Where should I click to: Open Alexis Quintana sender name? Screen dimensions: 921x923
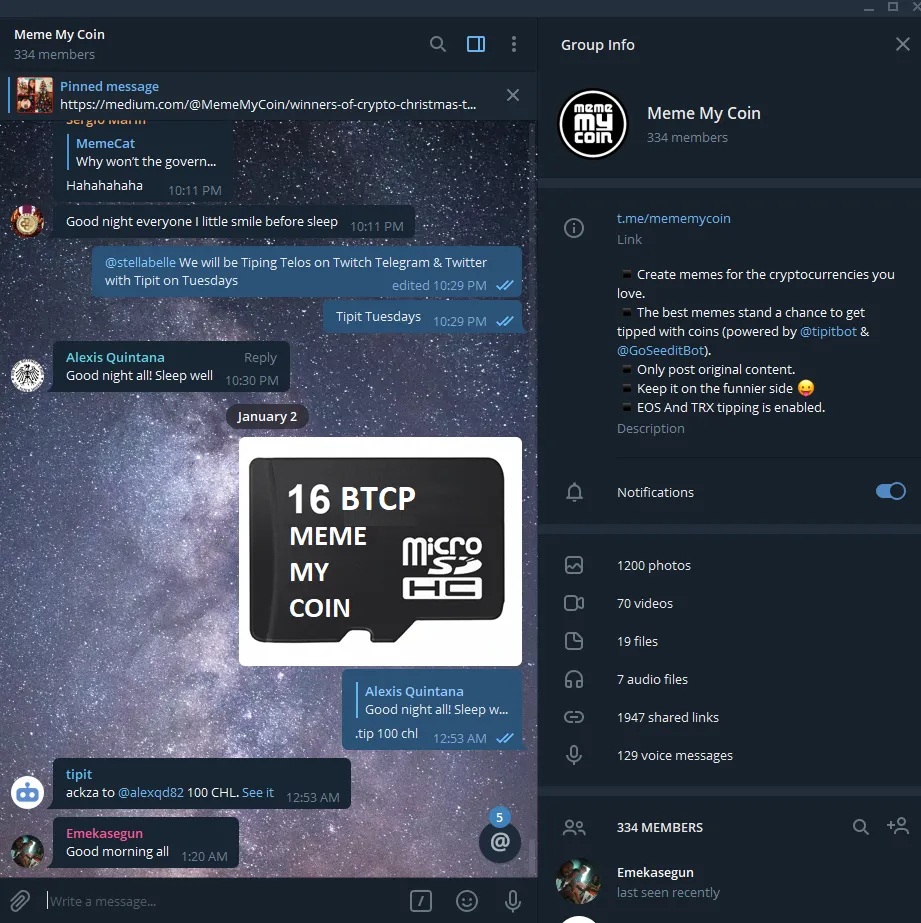click(115, 357)
